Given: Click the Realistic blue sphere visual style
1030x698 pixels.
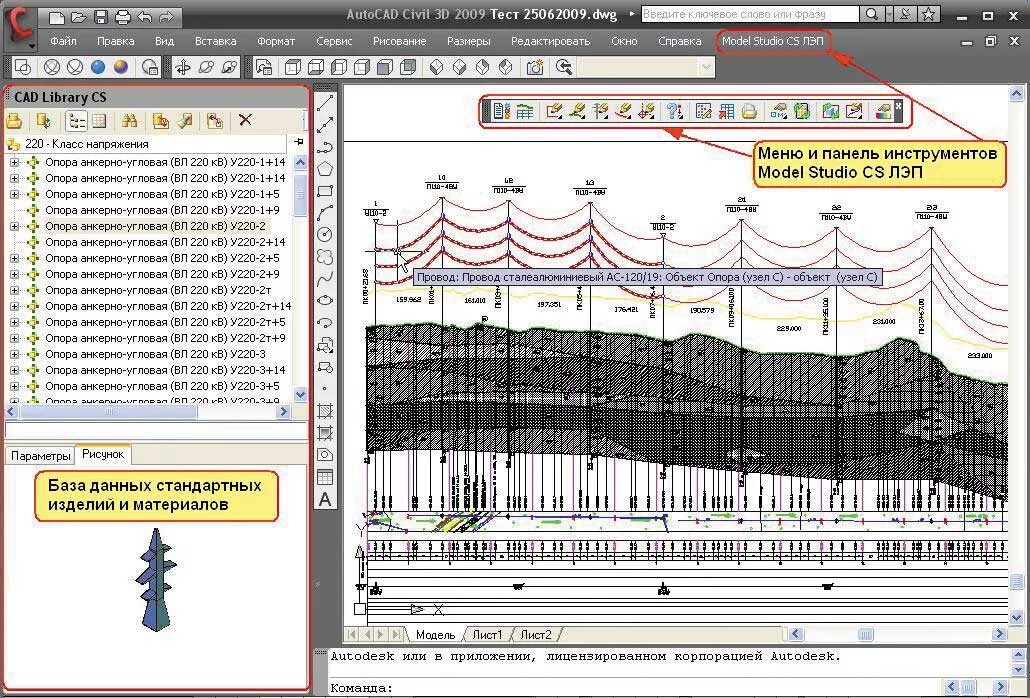Looking at the screenshot, I should tap(99, 67).
